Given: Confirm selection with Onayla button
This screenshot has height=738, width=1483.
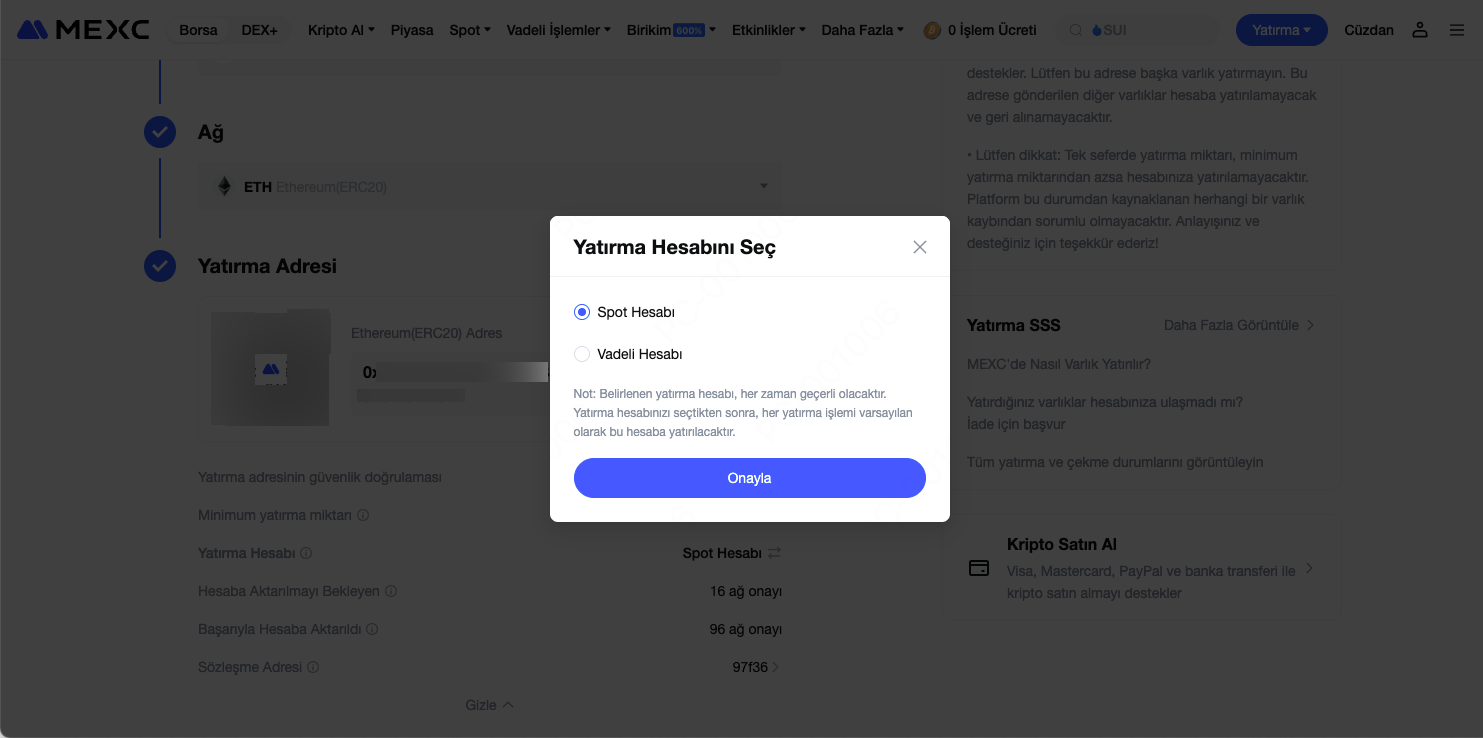Looking at the screenshot, I should coord(750,478).
